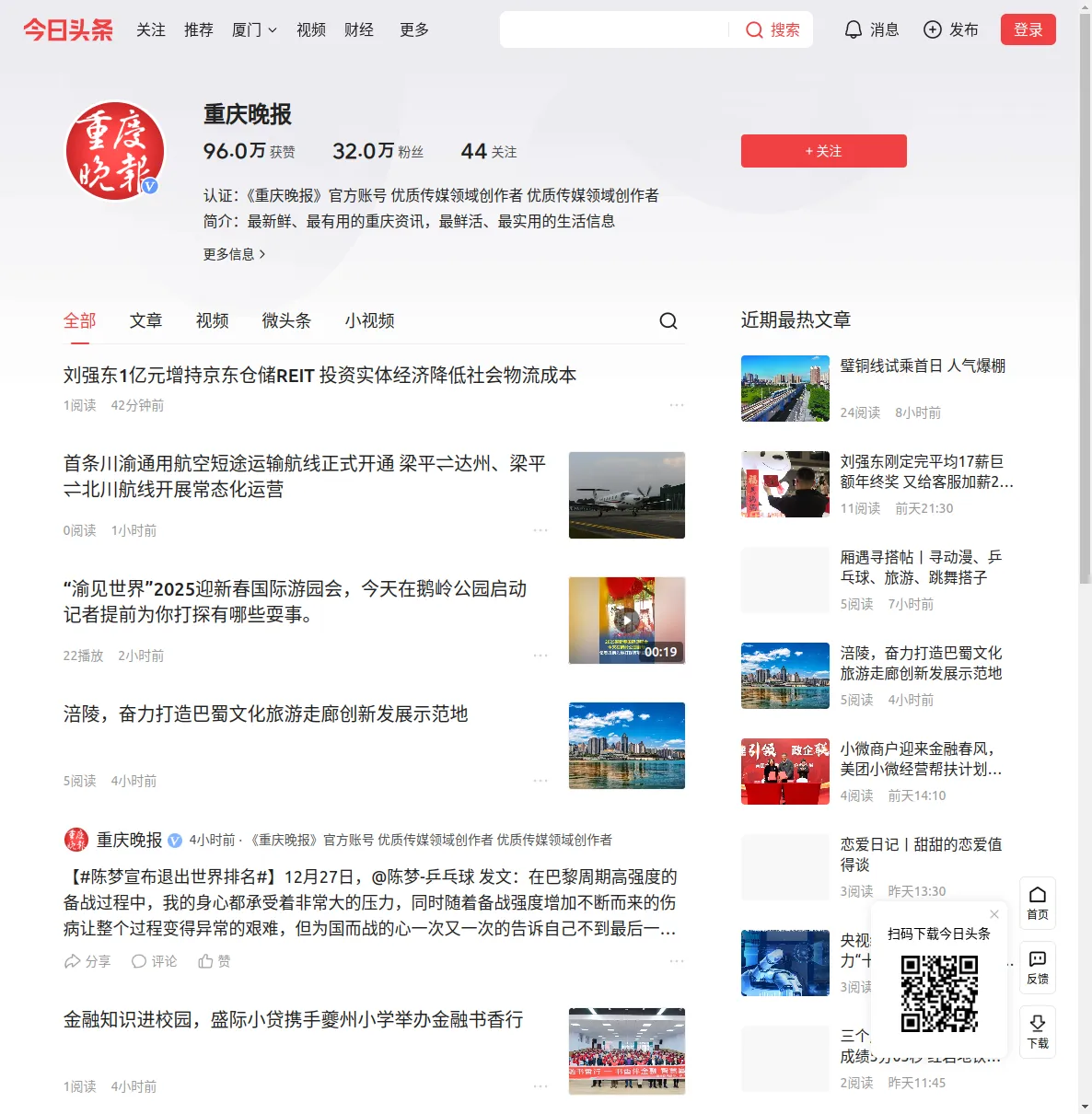Share the 陈梦 post via 分享 icon

point(72,961)
